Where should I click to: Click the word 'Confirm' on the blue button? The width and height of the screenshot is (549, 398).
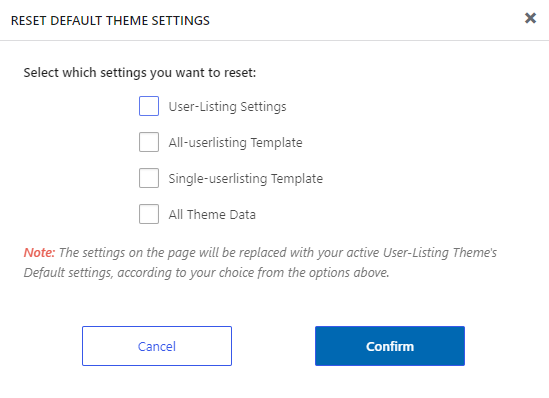click(390, 347)
